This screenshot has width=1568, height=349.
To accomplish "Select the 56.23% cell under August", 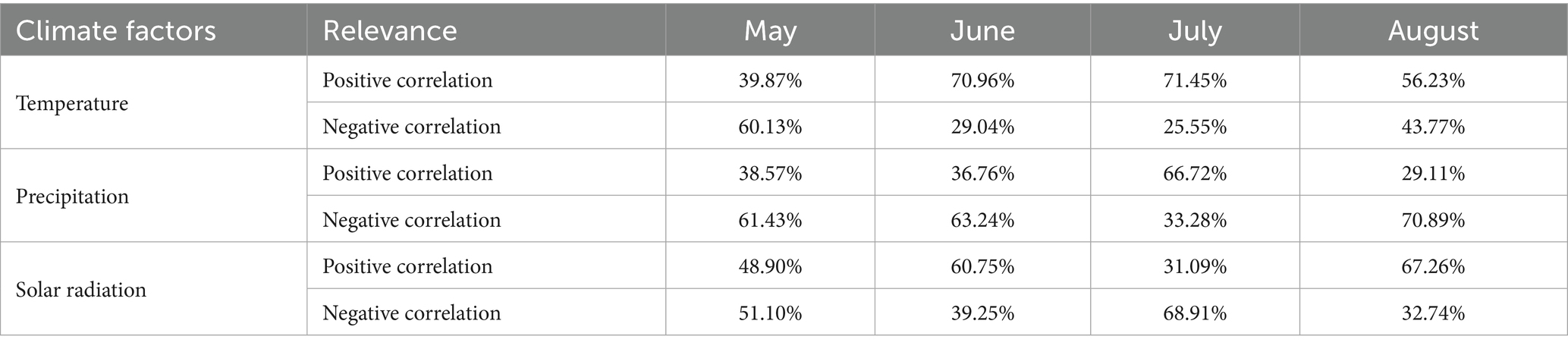I will click(x=1433, y=80).
